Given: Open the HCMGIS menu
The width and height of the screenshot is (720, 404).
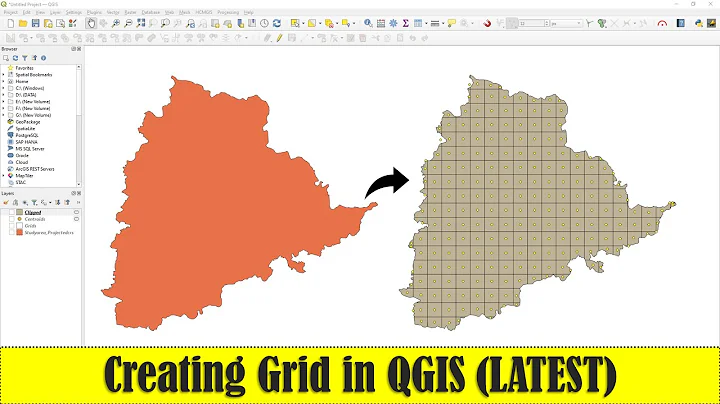Looking at the screenshot, I should click(204, 12).
